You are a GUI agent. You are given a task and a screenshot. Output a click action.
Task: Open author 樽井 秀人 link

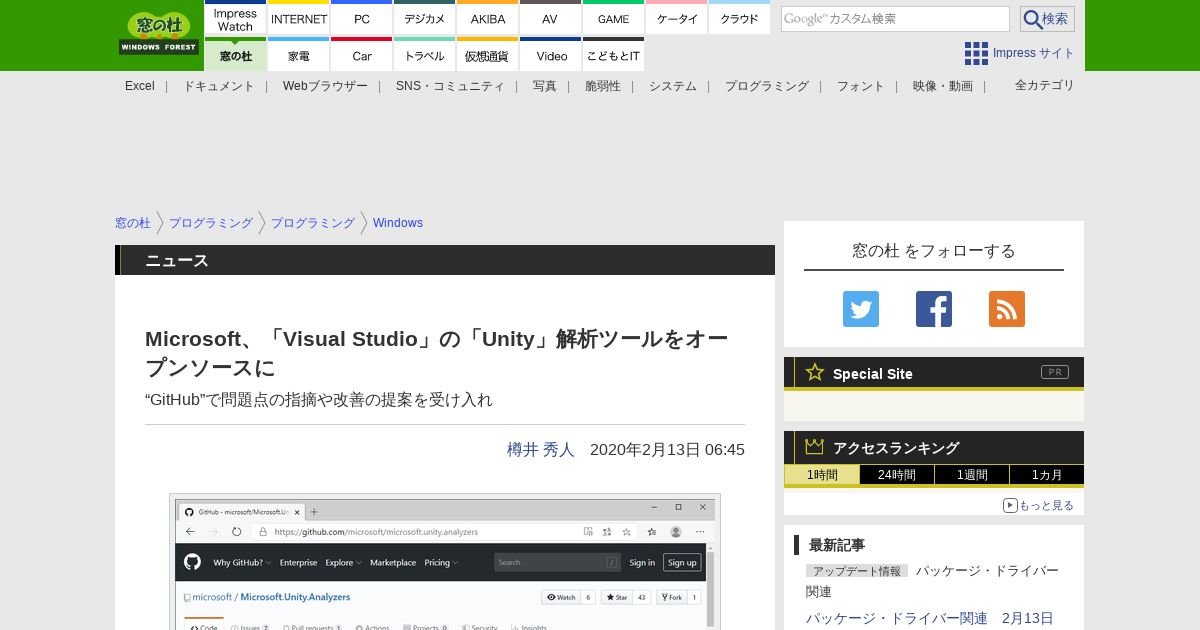(541, 450)
